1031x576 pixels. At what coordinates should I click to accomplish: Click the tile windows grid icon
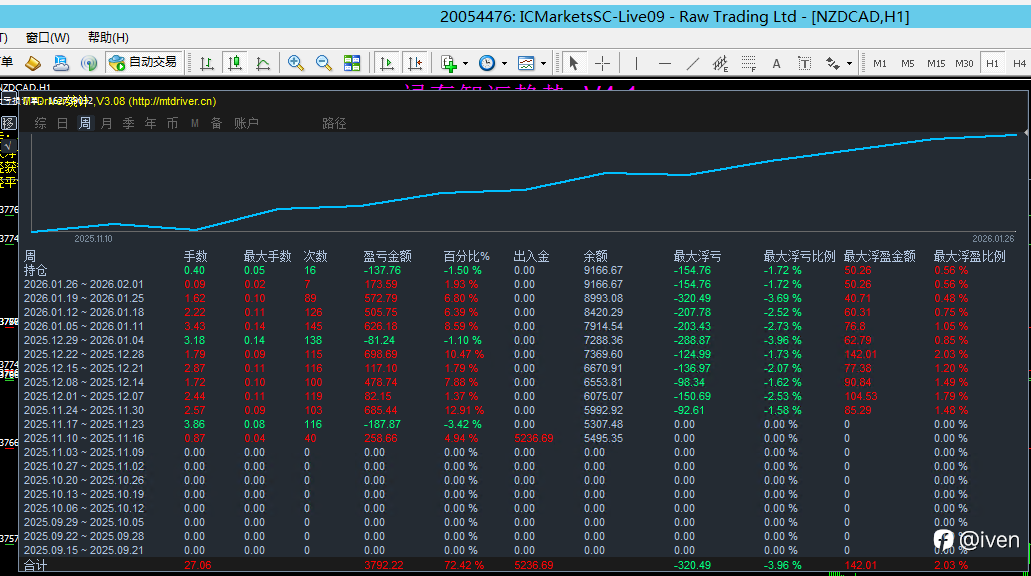point(352,63)
